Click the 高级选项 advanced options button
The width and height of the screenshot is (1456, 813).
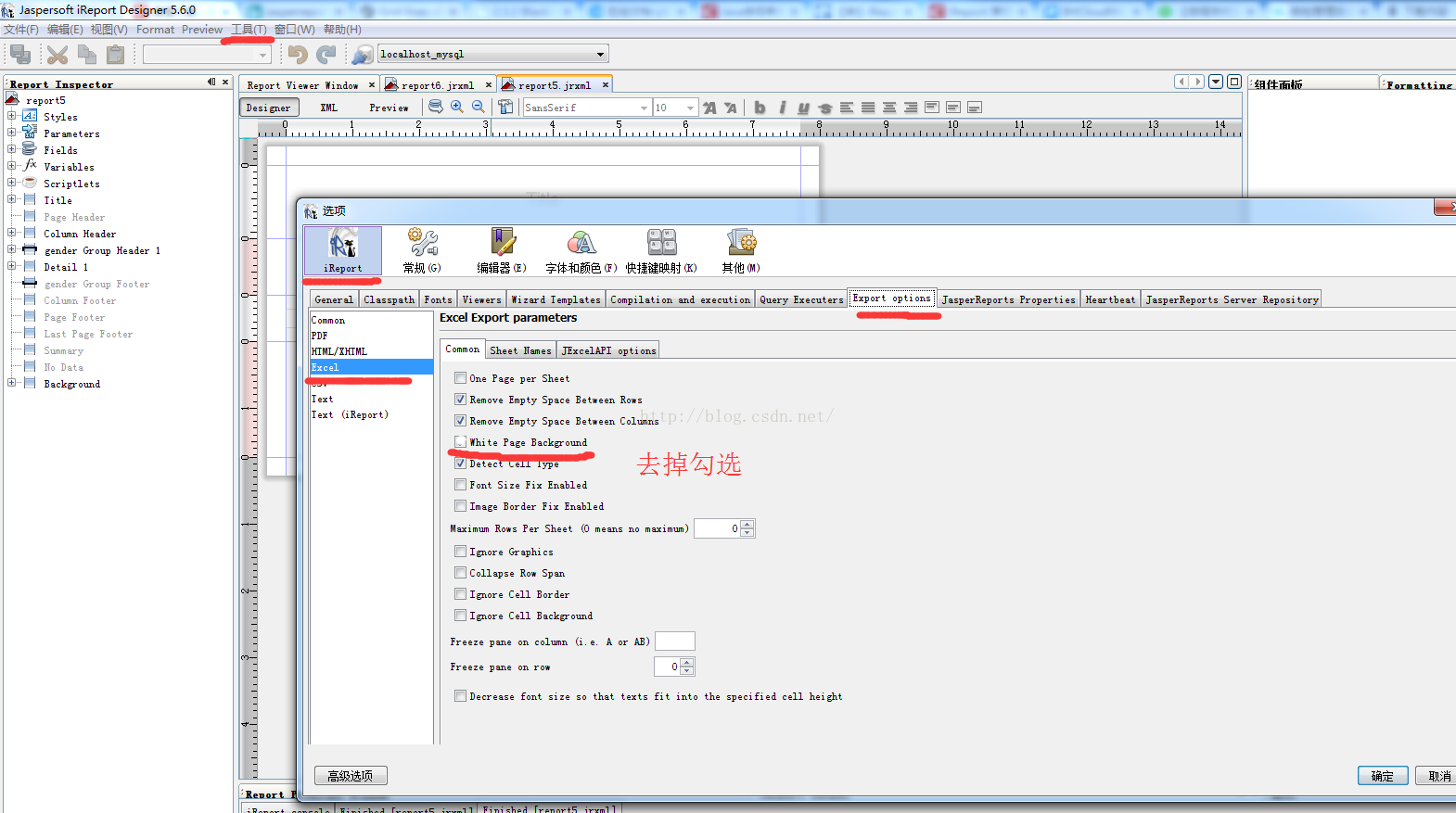coord(351,776)
